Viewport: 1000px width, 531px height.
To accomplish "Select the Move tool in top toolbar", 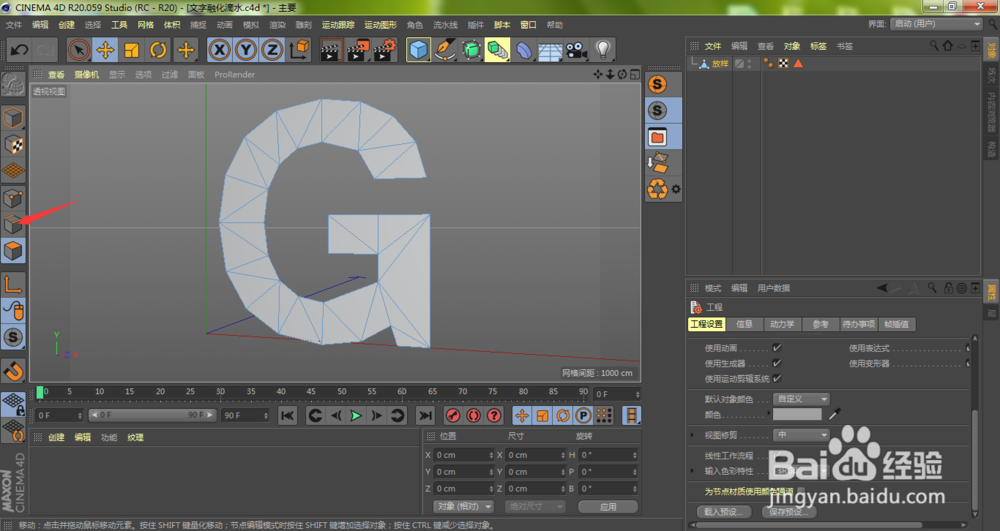I will [105, 49].
